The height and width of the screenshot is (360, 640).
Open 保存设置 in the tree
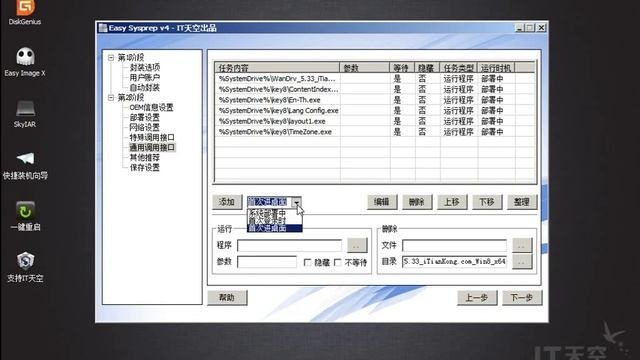pos(144,167)
